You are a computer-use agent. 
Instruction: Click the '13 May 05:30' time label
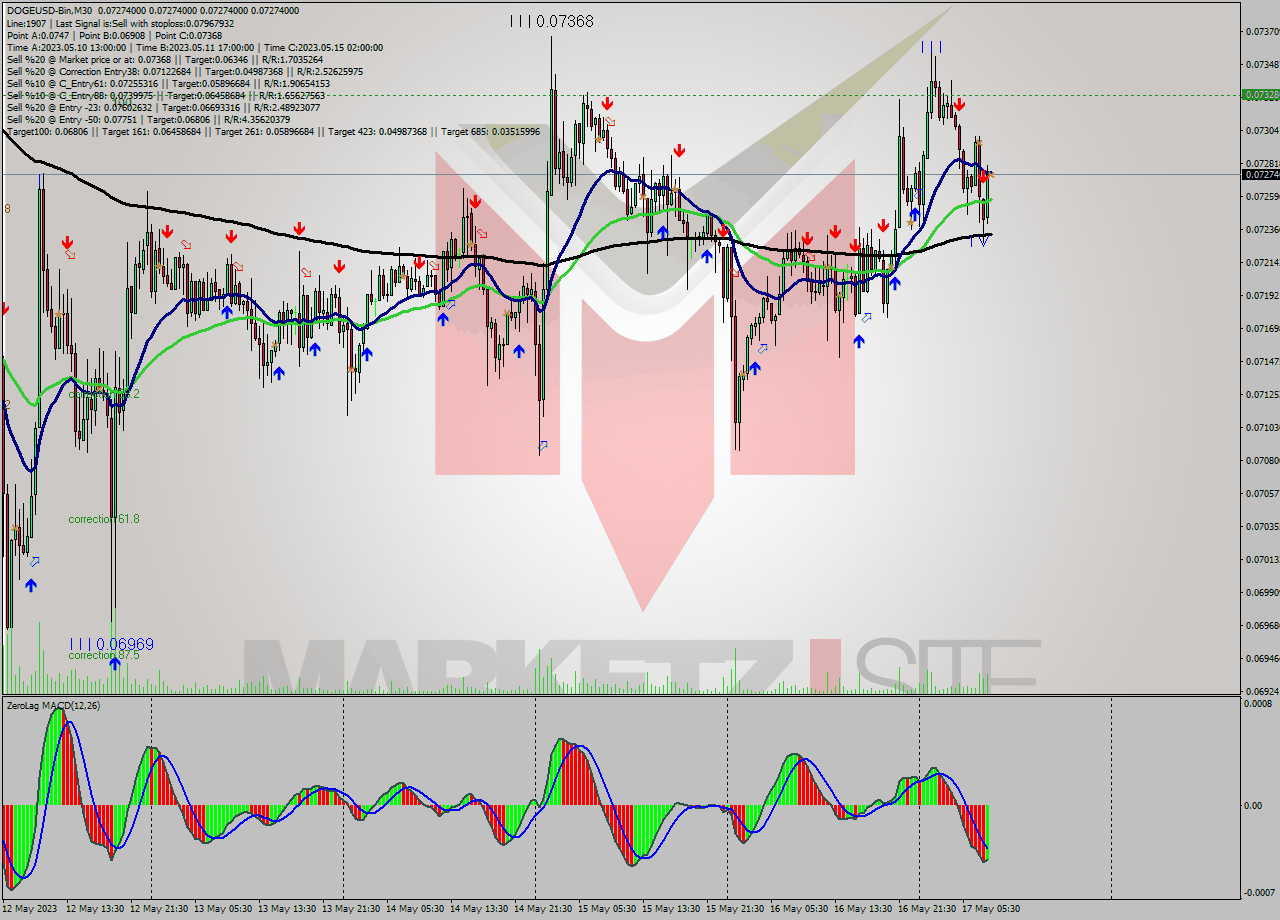(223, 909)
